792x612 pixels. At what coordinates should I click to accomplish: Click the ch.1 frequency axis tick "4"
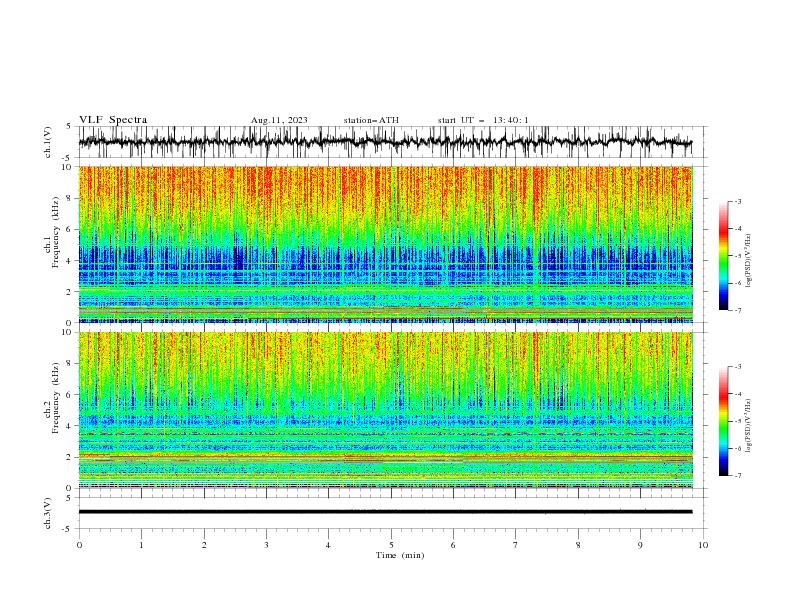tap(69, 261)
